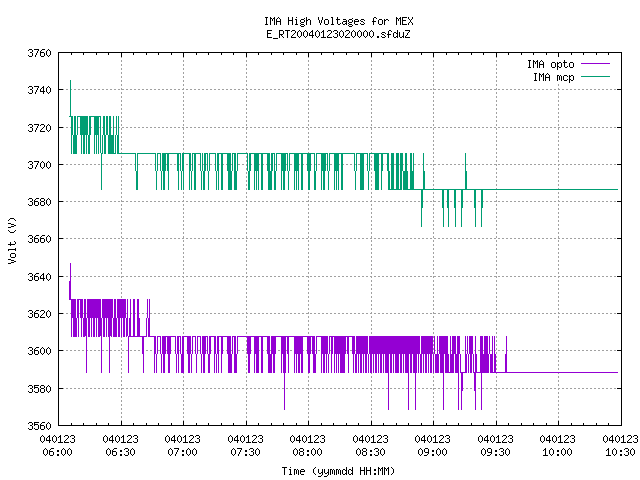Click the 3700 y-axis tick label
640x480 pixels.
[40, 165]
